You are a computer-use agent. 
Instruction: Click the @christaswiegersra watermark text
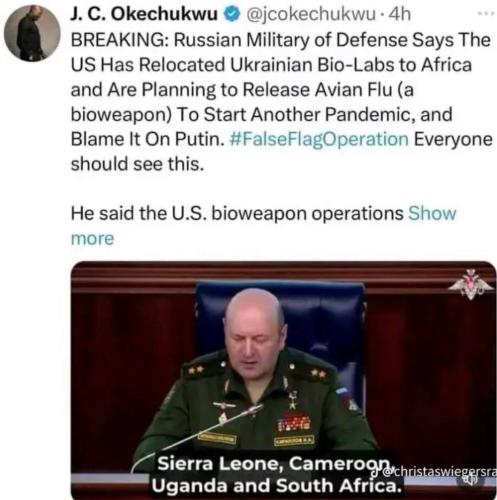440,472
